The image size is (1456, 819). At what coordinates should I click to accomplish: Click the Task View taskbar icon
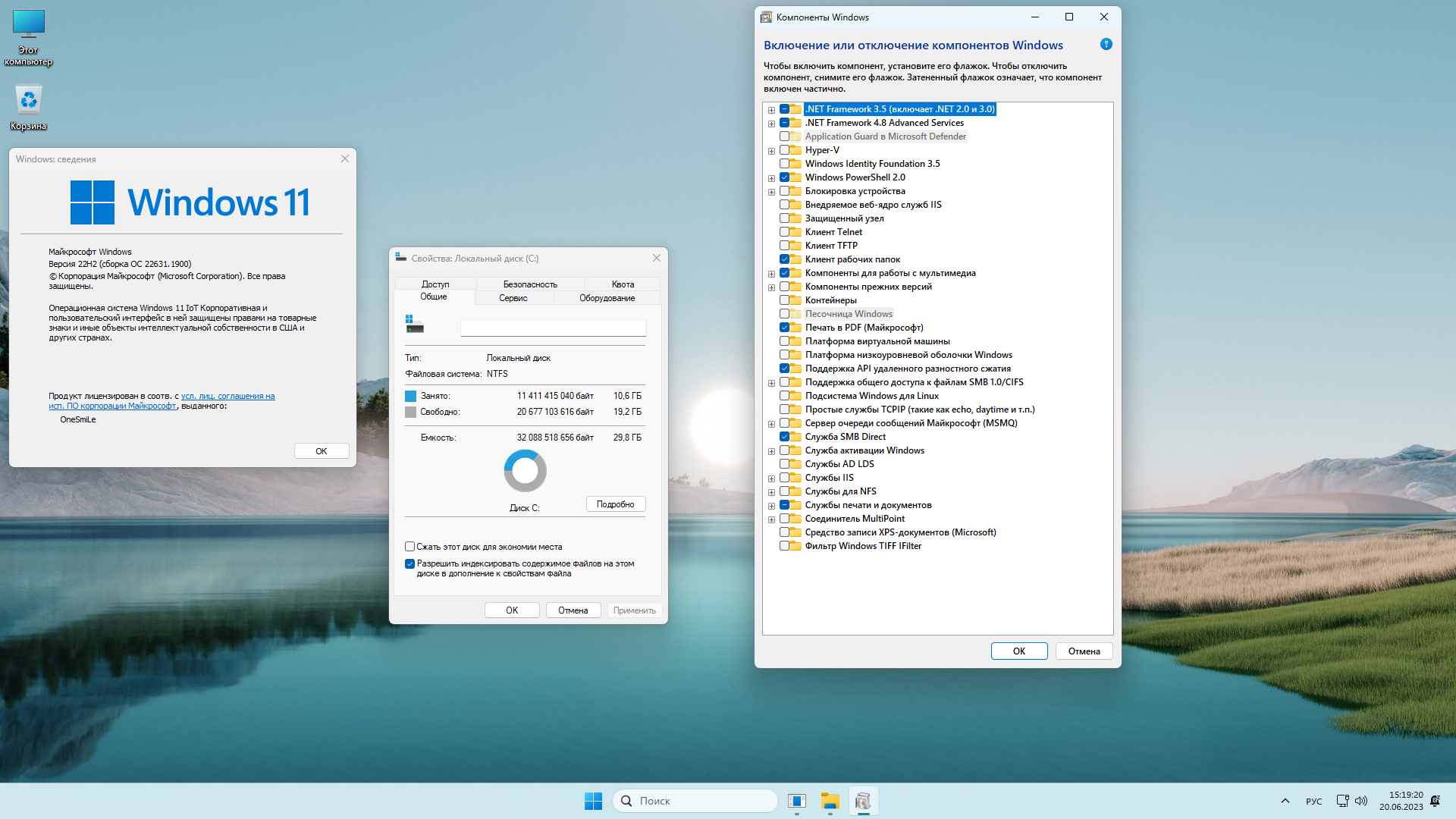tap(796, 801)
